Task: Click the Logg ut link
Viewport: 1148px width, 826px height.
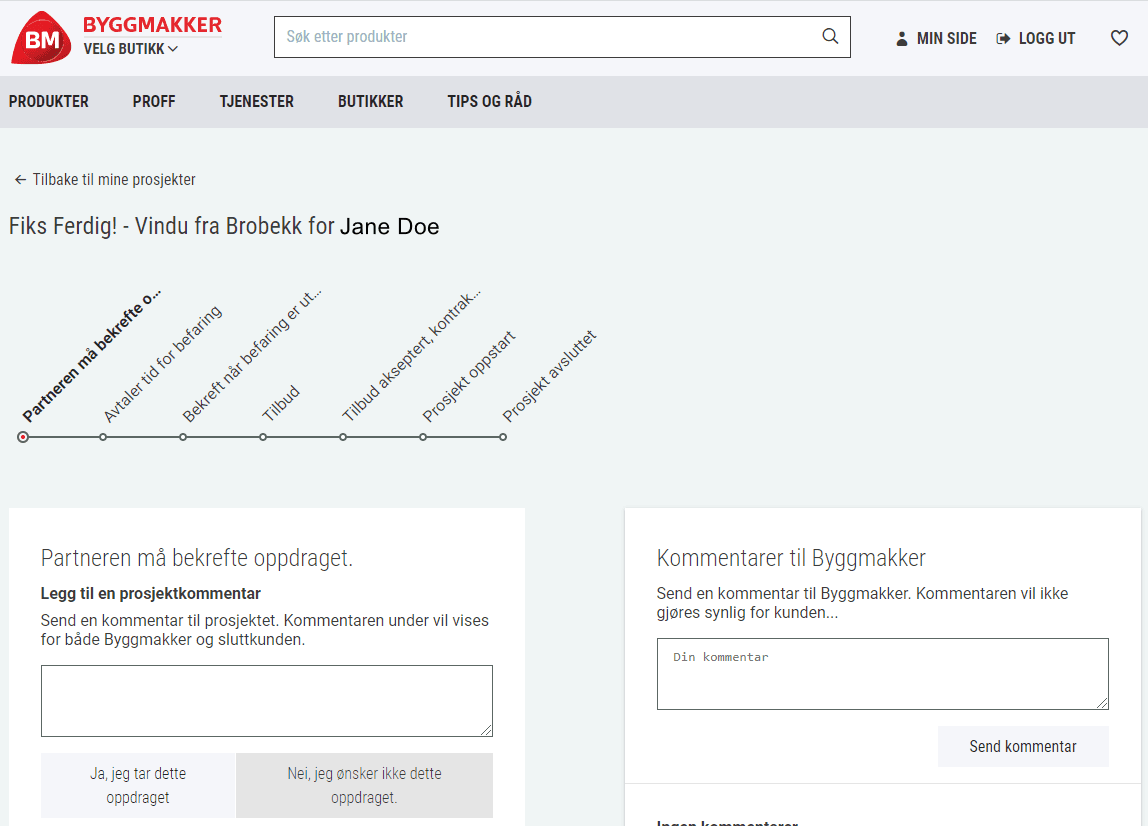Action: tap(1036, 39)
